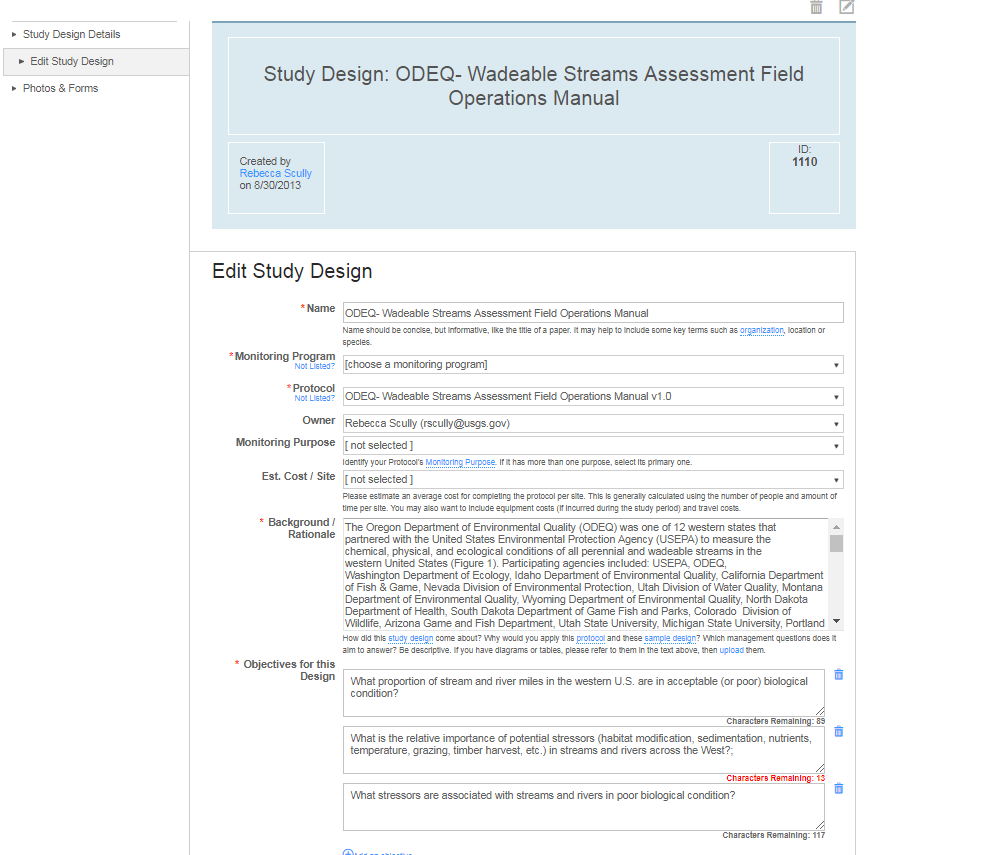Click the upload link below Background text
The image size is (991, 855).
click(x=732, y=650)
